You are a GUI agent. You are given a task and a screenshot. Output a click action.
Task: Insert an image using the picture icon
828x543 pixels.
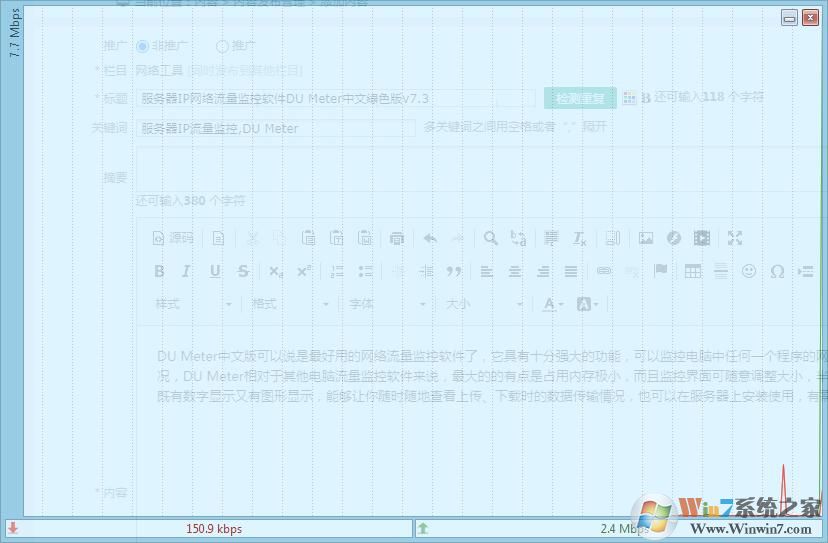click(x=645, y=238)
